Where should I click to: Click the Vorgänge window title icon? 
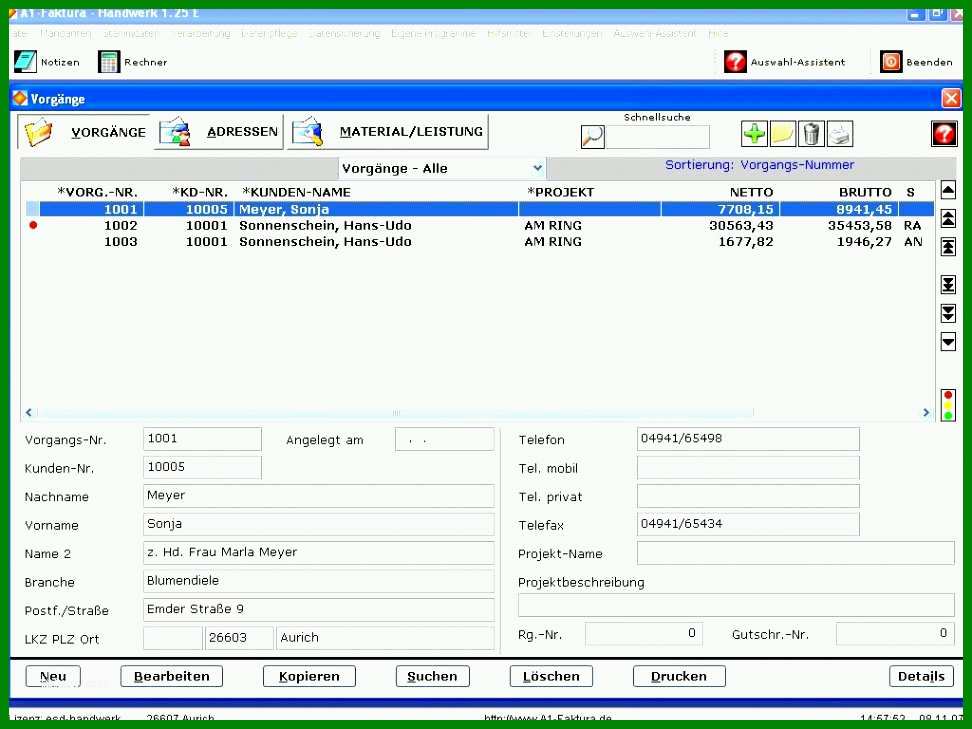[20, 99]
